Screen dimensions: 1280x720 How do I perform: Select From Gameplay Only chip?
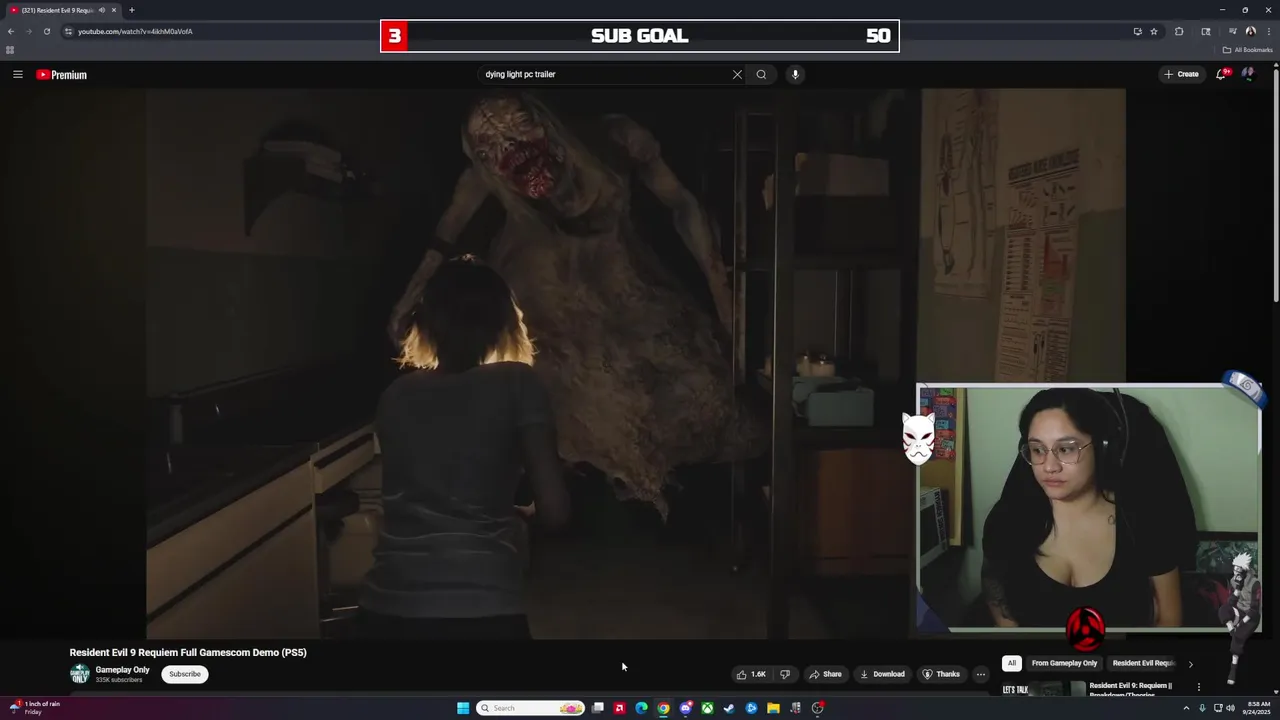coord(1064,663)
